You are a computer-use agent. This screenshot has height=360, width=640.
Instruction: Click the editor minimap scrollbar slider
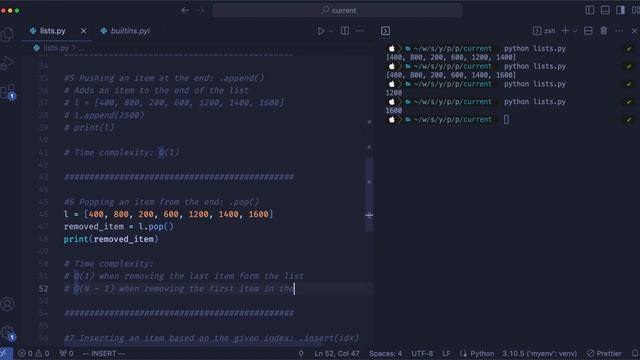click(369, 195)
